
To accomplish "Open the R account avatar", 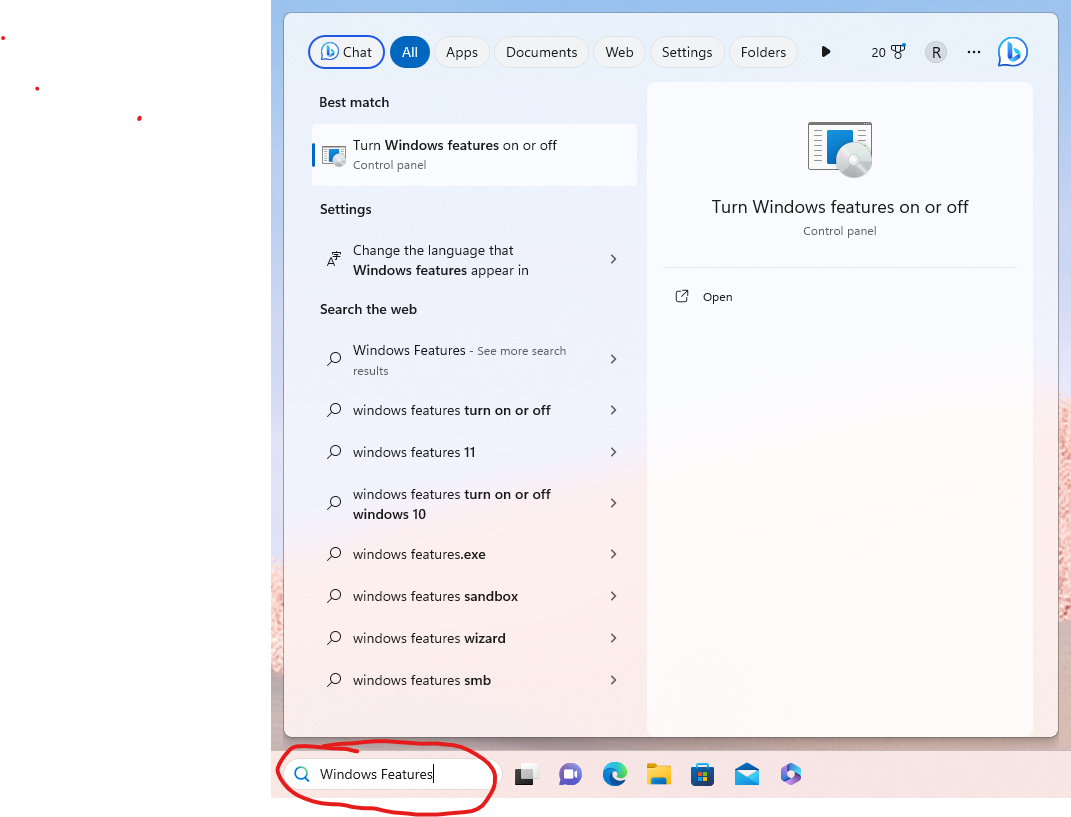I will click(x=935, y=51).
